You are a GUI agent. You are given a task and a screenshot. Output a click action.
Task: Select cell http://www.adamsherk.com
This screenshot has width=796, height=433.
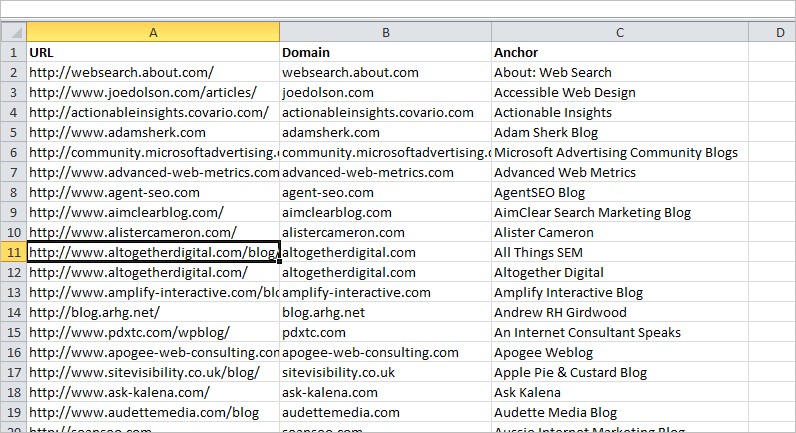tap(153, 132)
